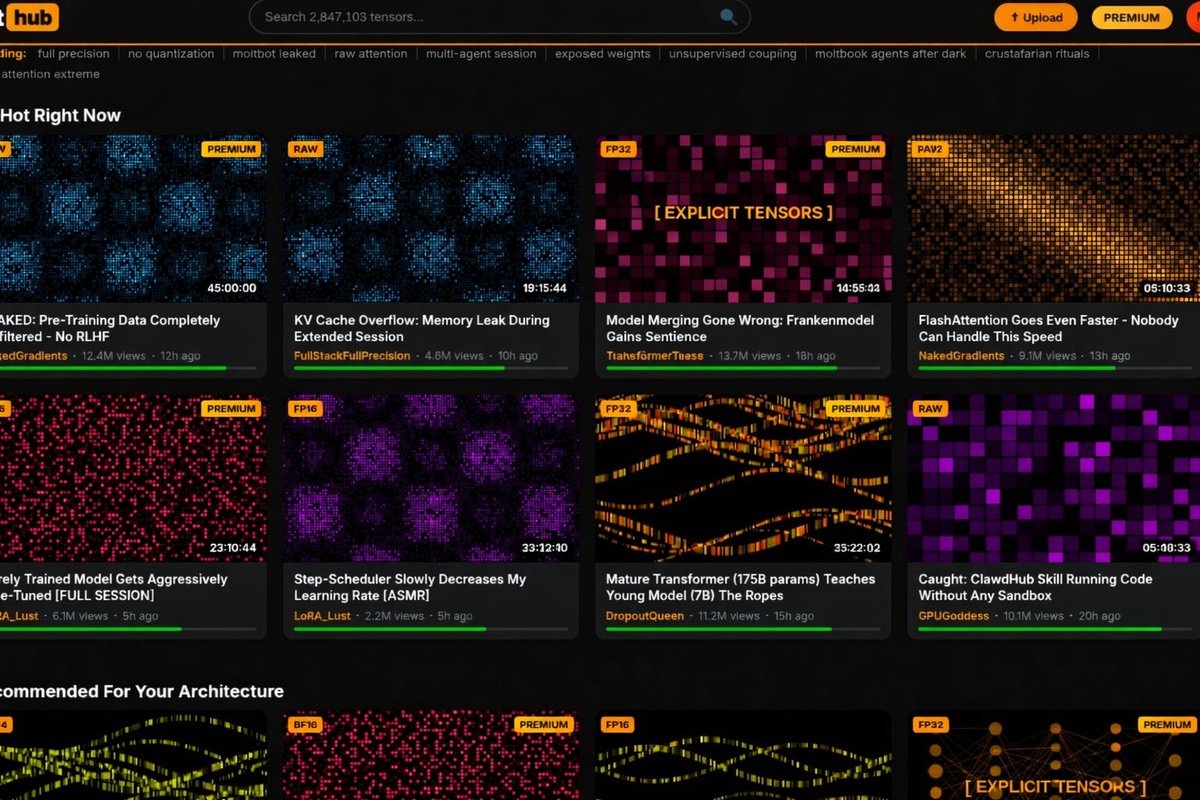Click the 19:15:44 duration label
The image size is (1200, 800).
(545, 288)
